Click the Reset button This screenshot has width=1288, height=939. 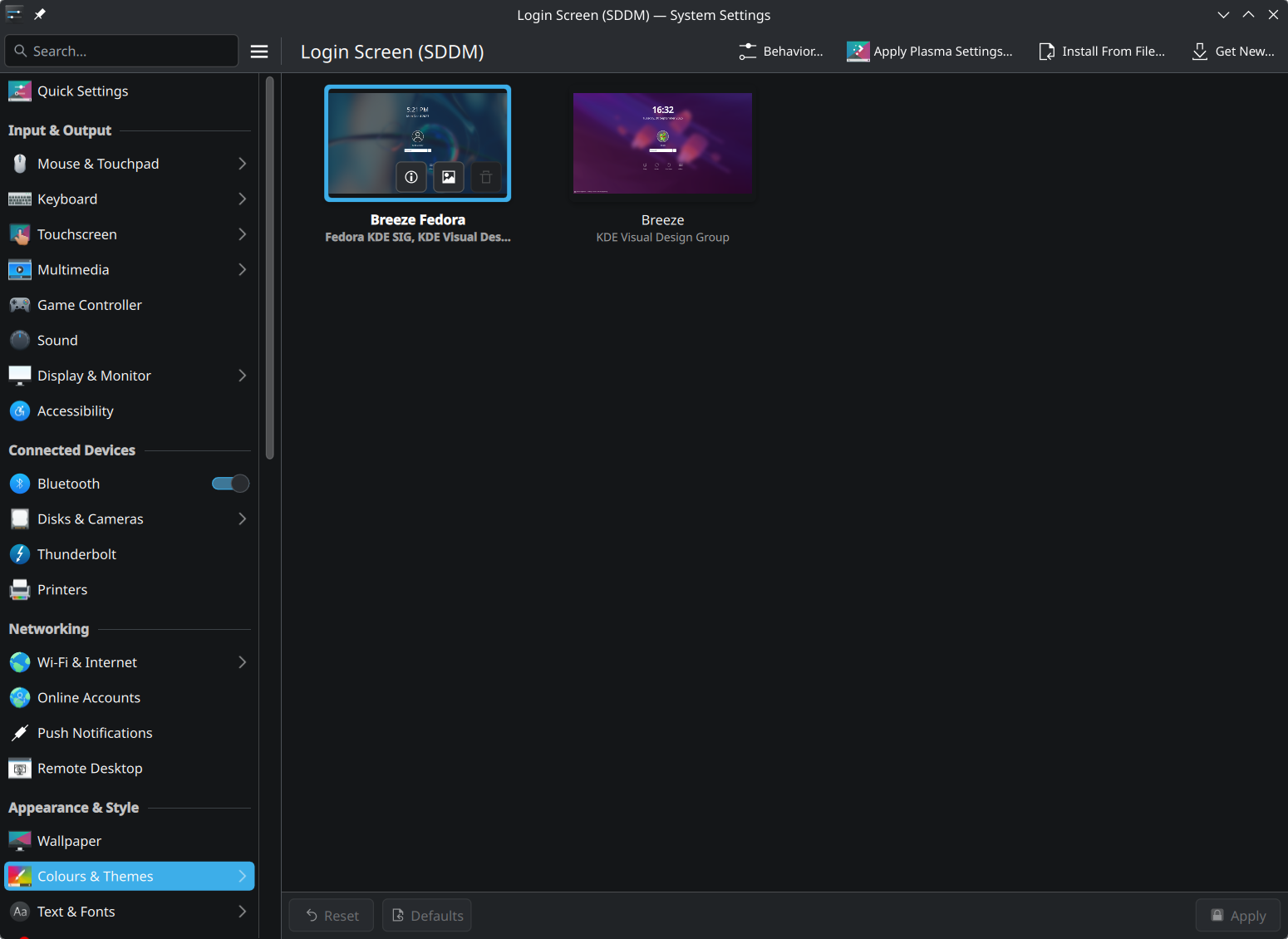pyautogui.click(x=332, y=916)
